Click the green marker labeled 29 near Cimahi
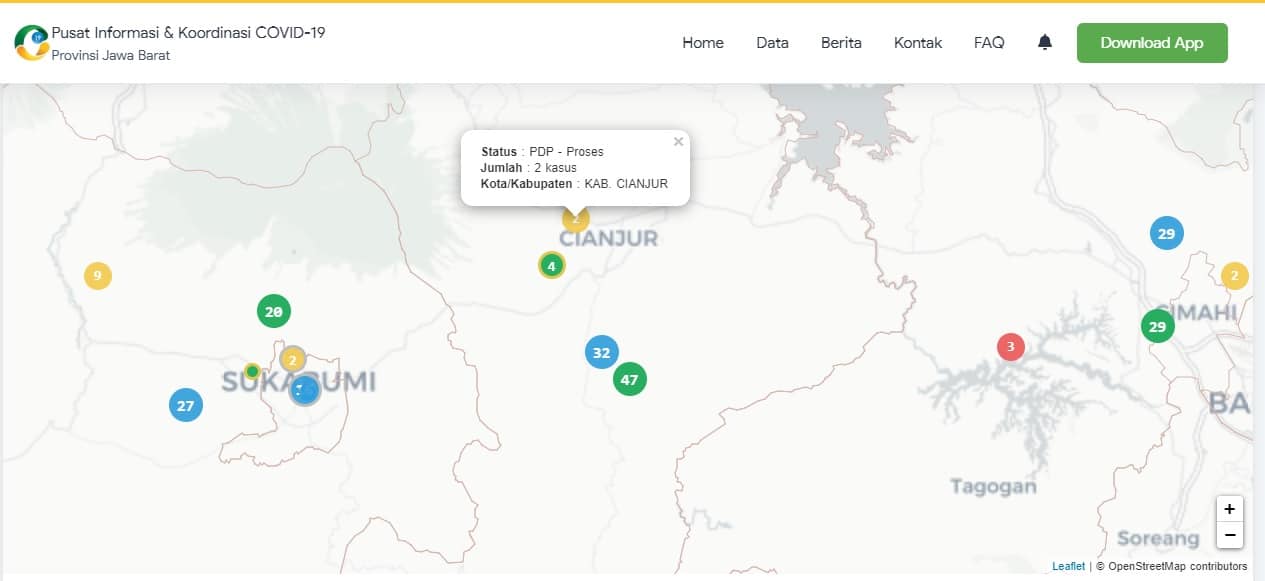Screen dimensions: 1265x581 point(1158,326)
